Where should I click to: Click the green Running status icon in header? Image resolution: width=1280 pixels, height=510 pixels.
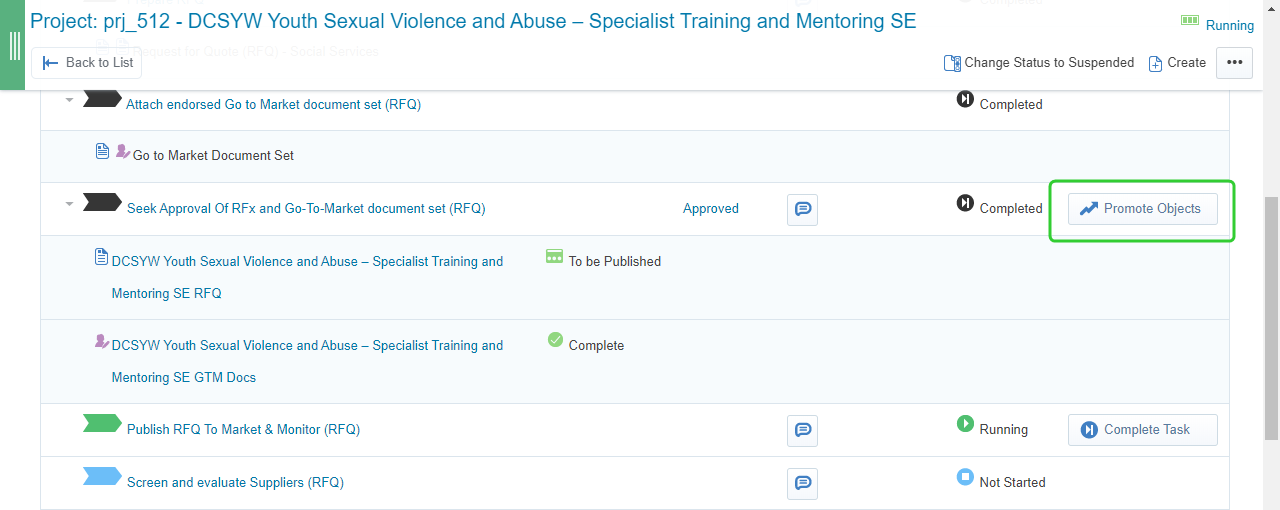pos(1190,20)
